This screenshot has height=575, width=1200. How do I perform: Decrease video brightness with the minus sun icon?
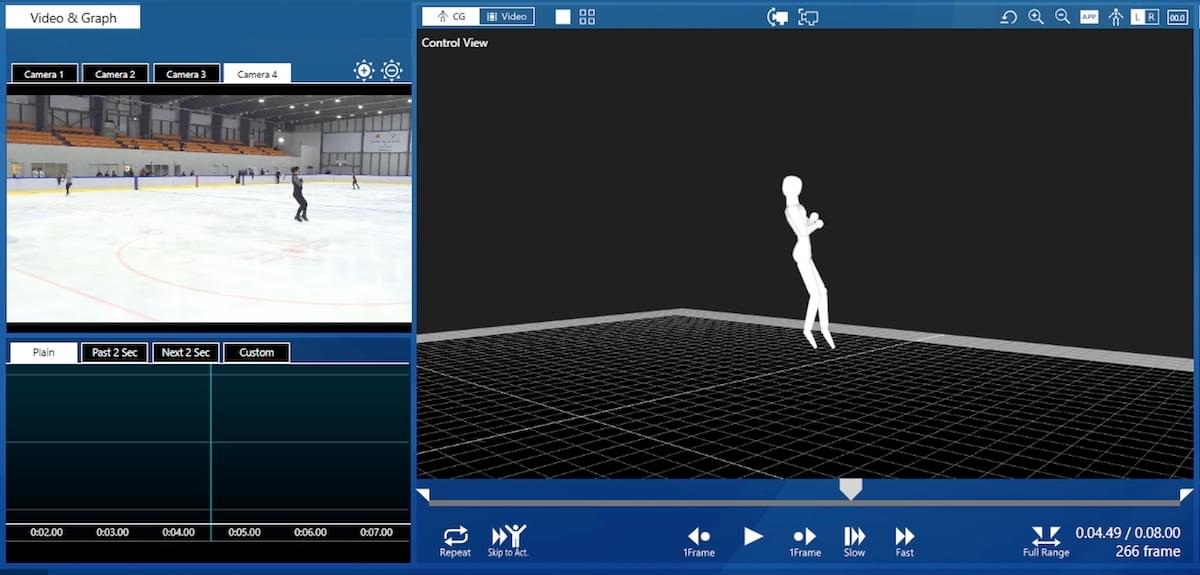coord(392,71)
